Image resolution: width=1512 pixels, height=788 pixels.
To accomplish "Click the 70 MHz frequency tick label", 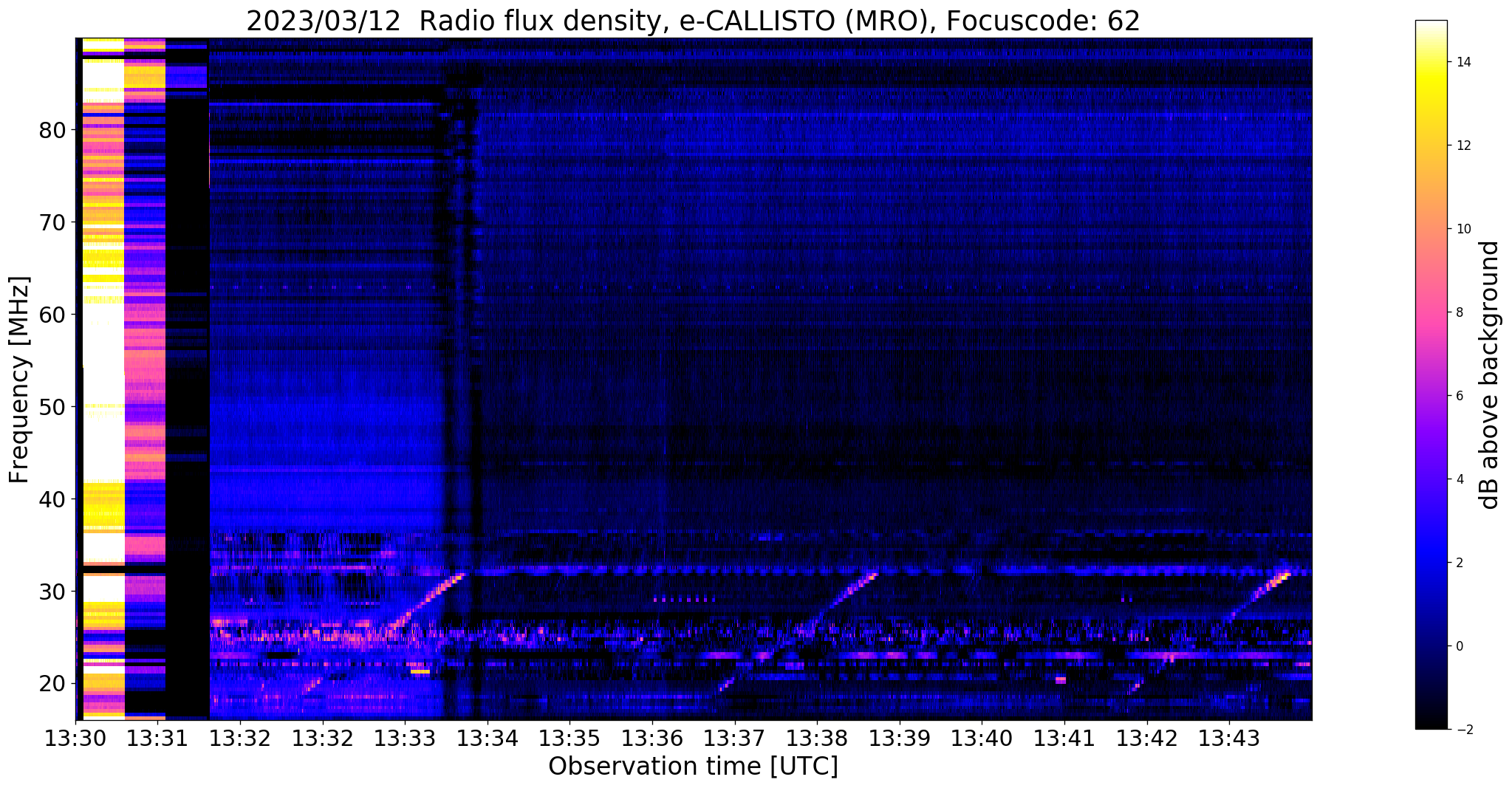I will pos(52,222).
